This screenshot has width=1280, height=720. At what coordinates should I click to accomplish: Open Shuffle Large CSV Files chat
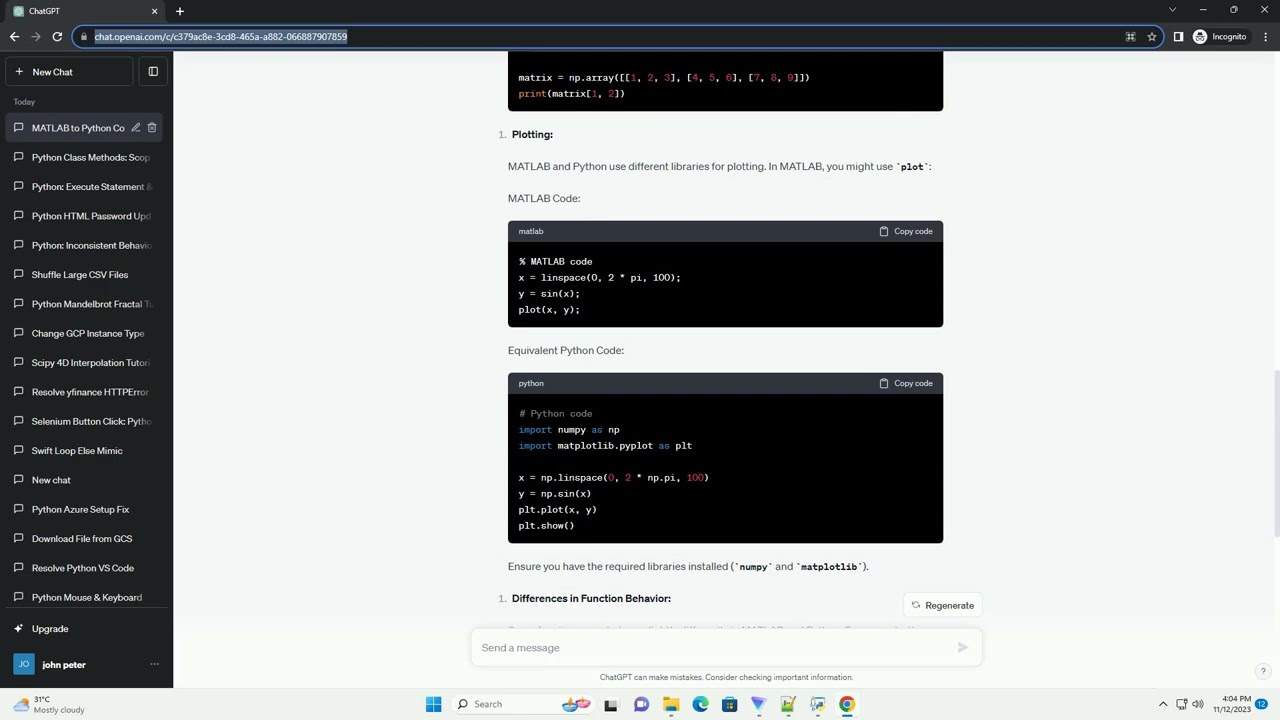(86, 275)
